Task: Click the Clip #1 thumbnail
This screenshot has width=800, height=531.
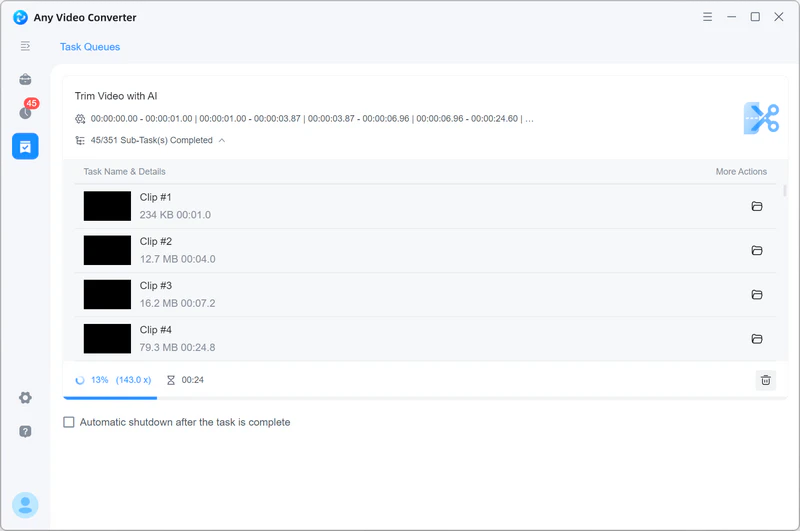Action: pyautogui.click(x=107, y=206)
